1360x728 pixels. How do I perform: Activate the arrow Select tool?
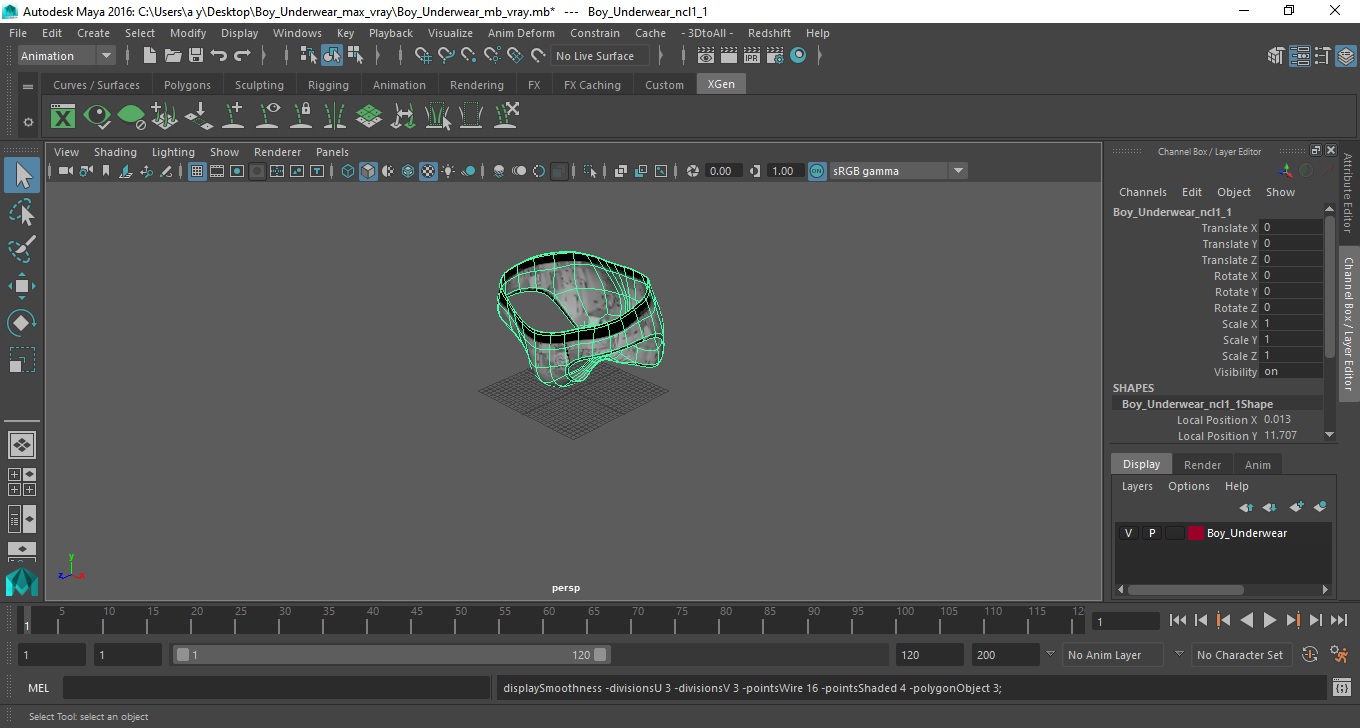[x=22, y=175]
